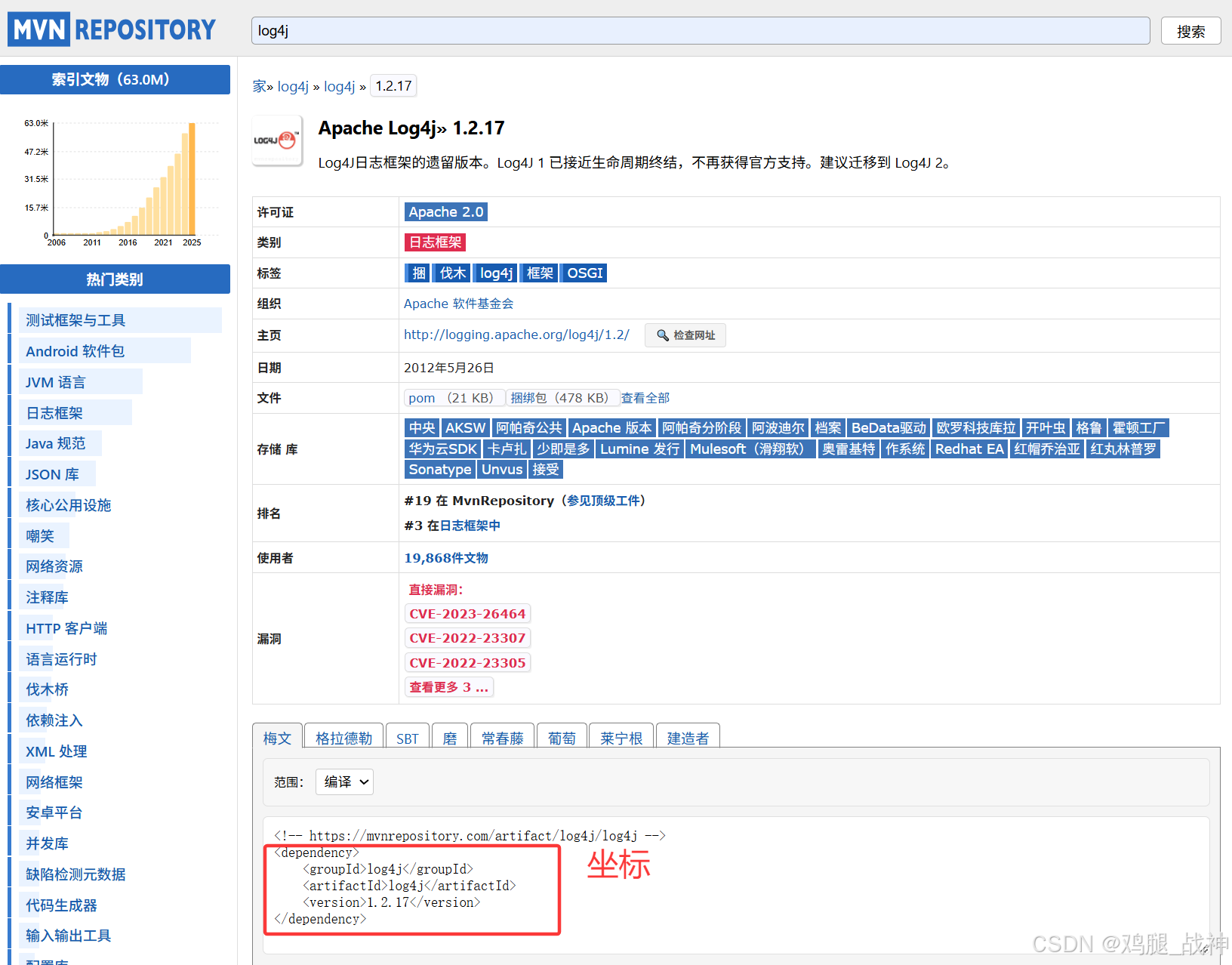
Task: Open CVE-2022-23307 vulnerability
Action: 467,638
